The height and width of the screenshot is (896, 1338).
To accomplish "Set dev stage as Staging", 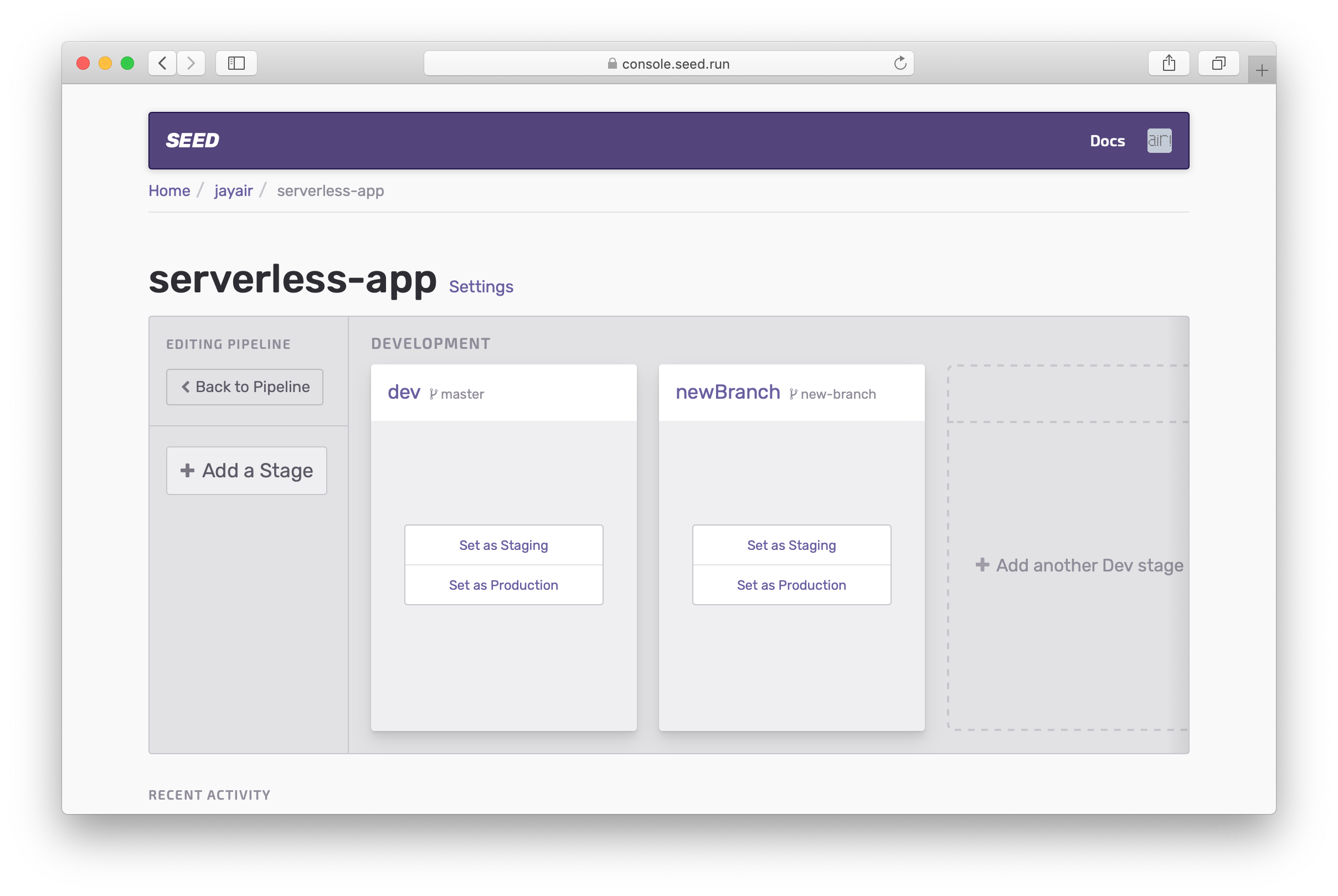I will (503, 544).
